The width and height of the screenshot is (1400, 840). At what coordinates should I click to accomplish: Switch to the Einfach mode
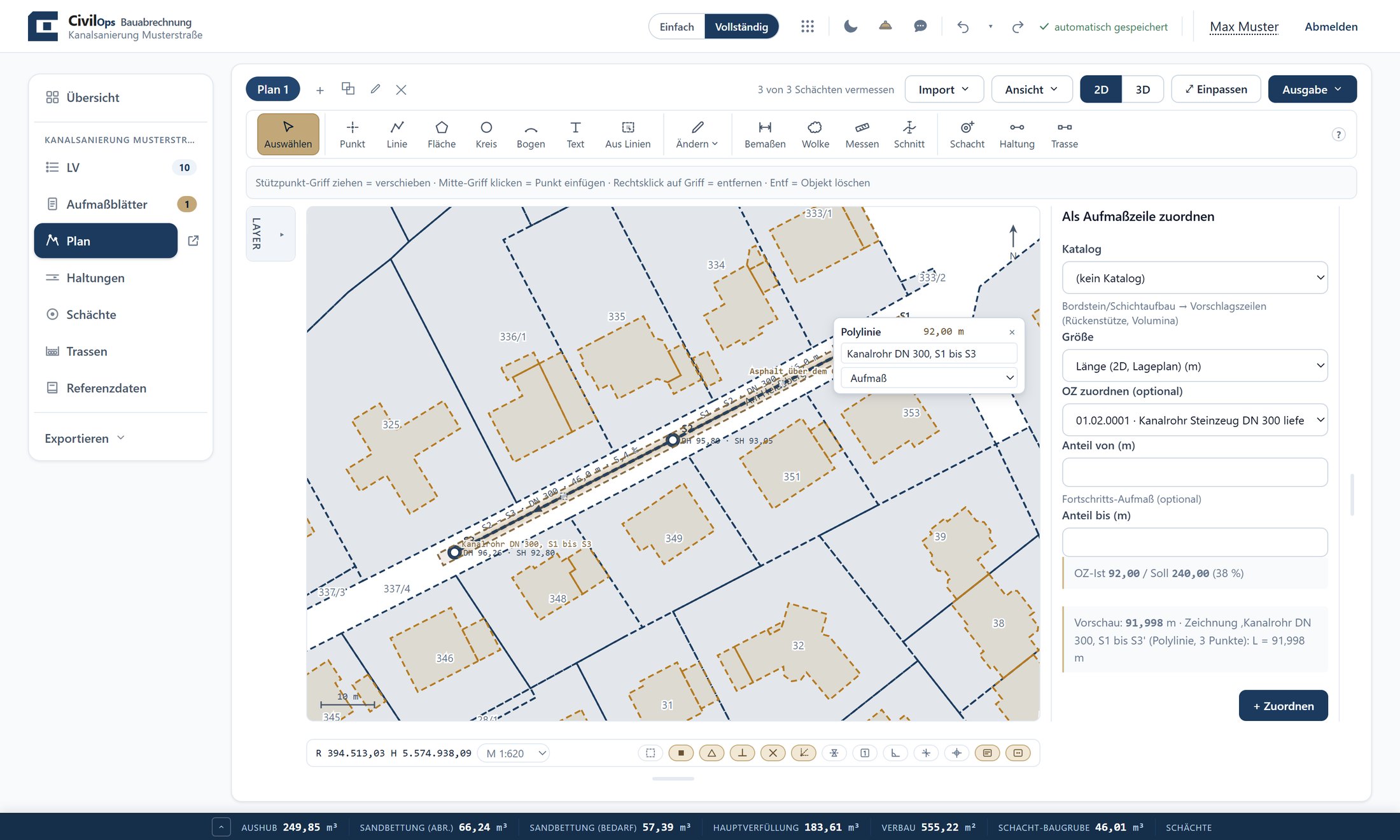(676, 27)
